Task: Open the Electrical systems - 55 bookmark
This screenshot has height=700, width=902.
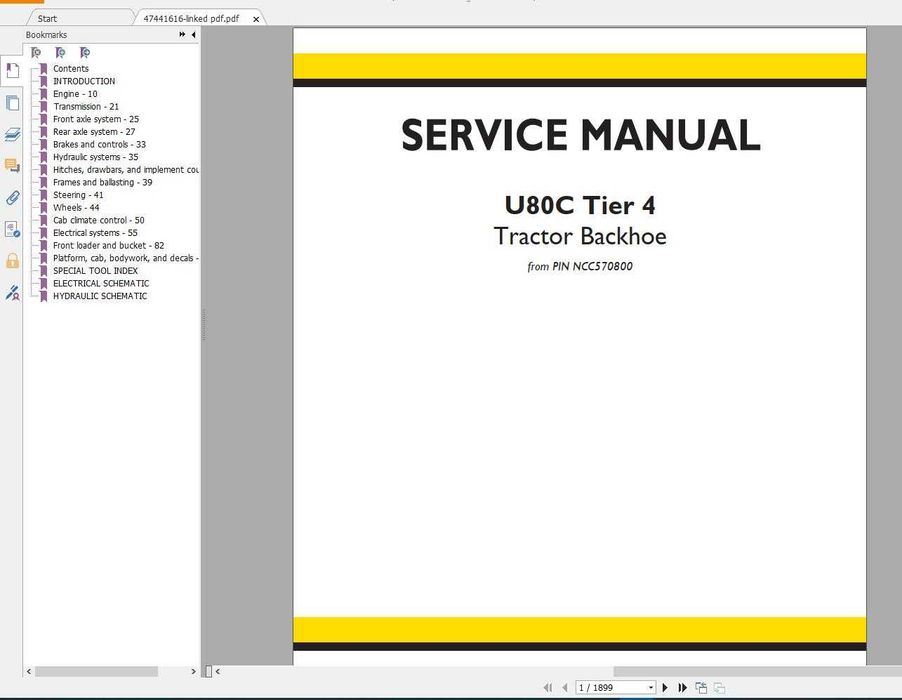Action: (x=95, y=233)
